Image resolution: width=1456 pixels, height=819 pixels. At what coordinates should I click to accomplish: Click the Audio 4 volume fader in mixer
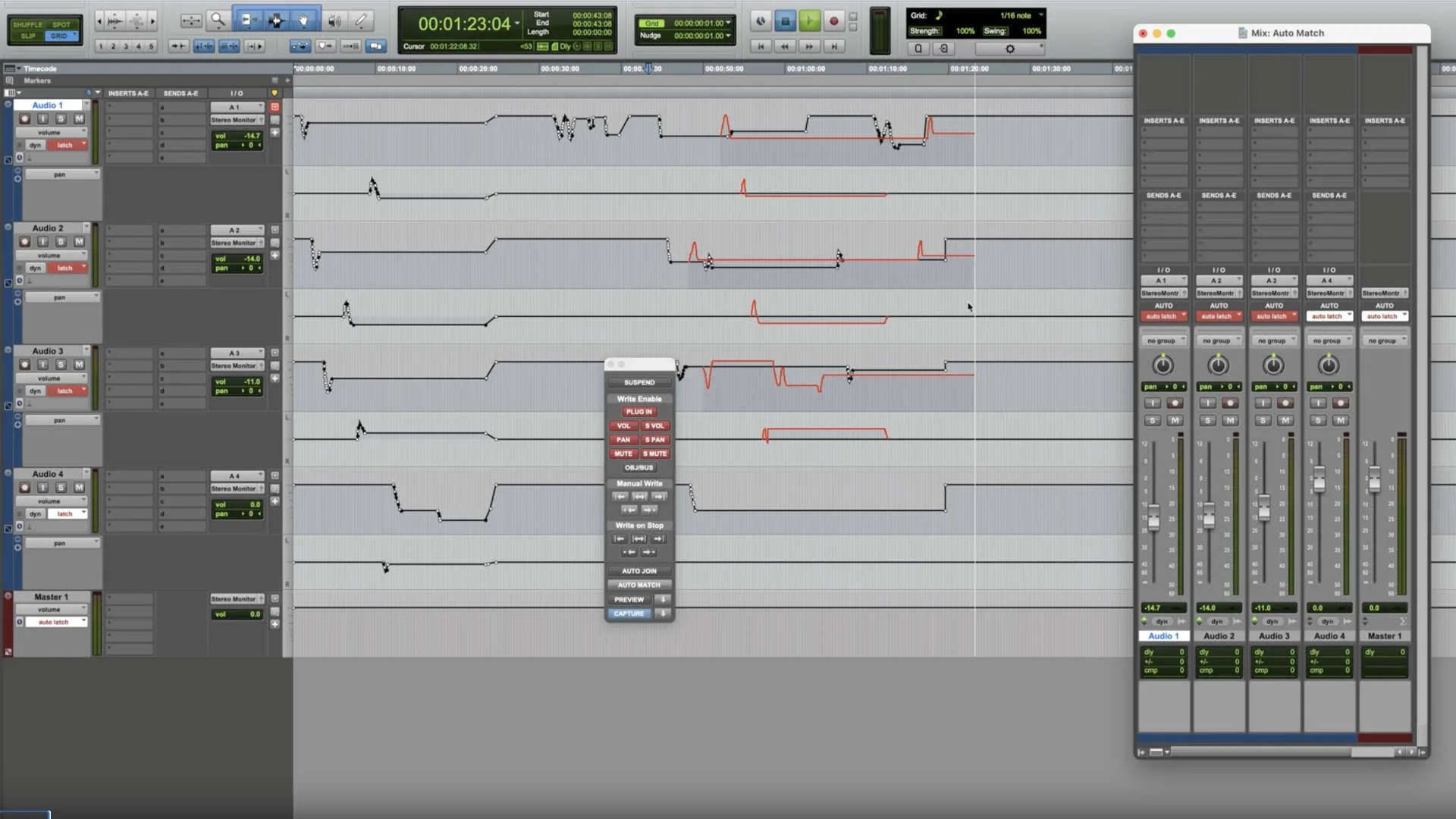1319,479
